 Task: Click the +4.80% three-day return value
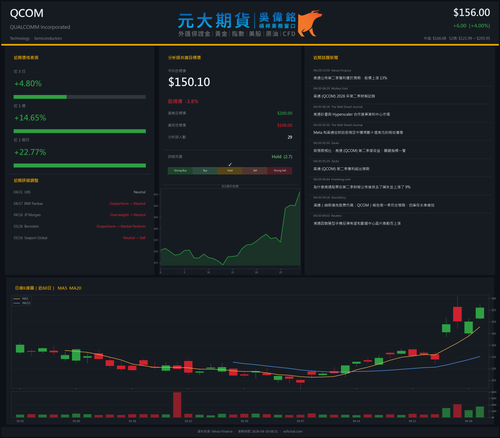pos(28,83)
